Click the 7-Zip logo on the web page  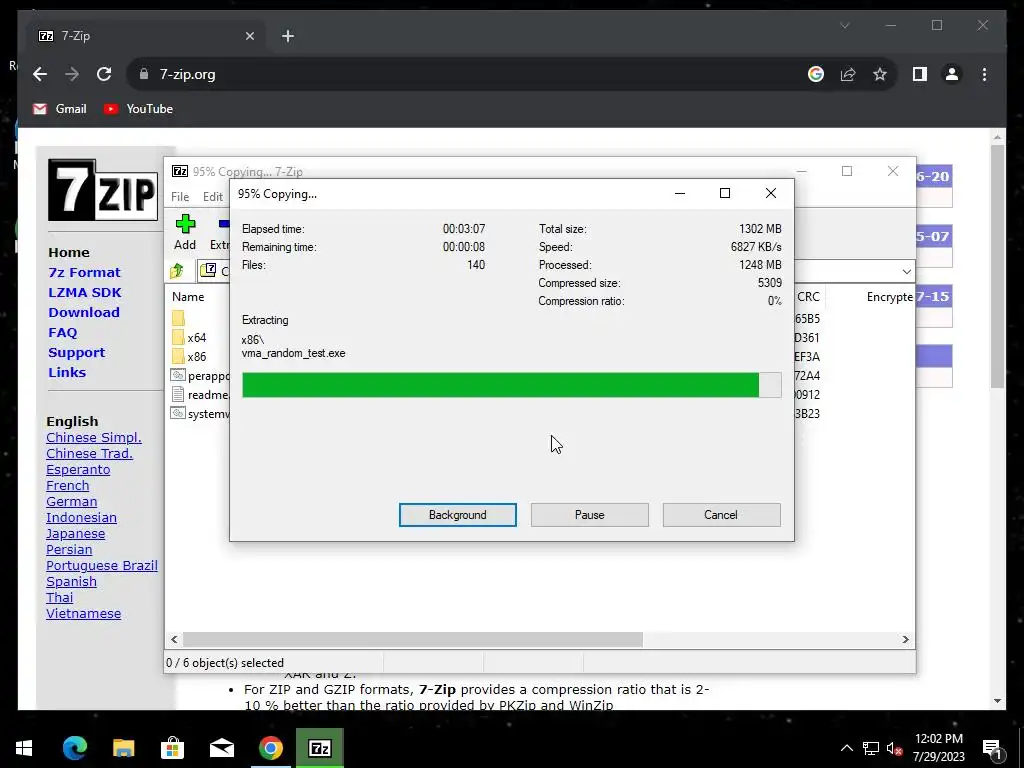click(x=103, y=190)
